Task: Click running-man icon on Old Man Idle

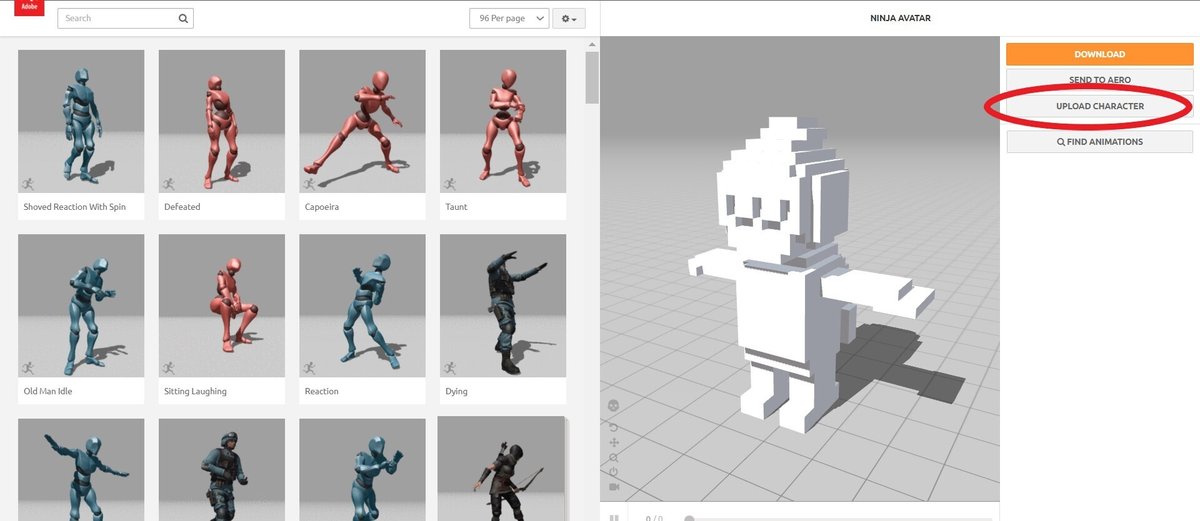Action: [28, 368]
